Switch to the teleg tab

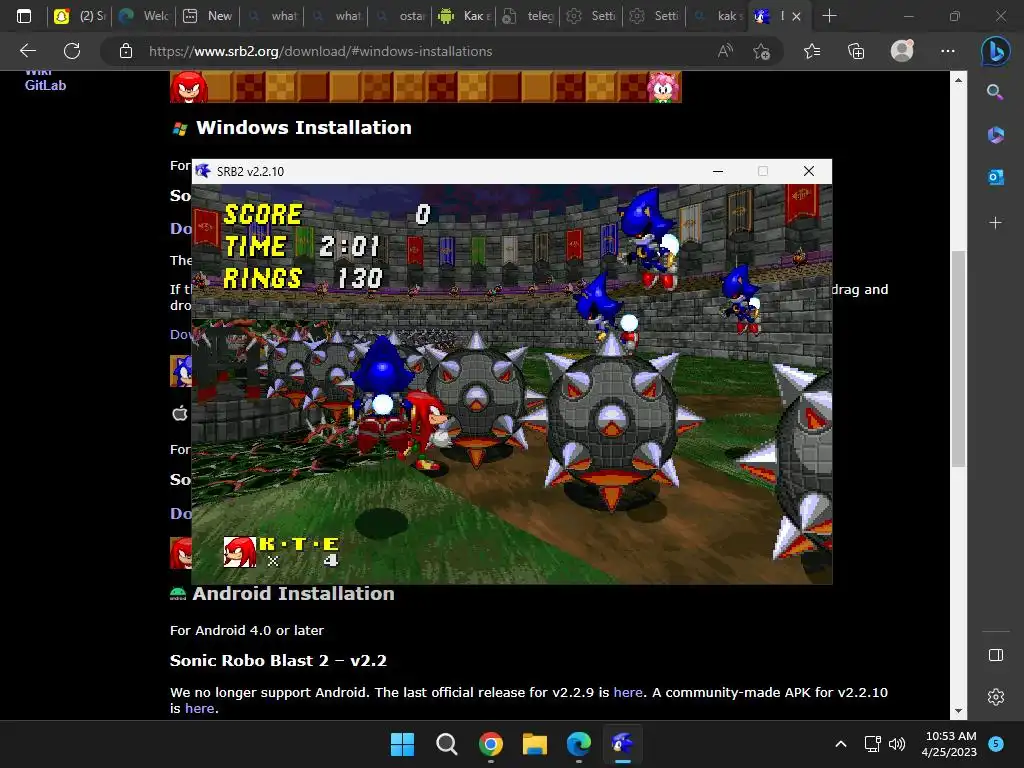point(528,16)
